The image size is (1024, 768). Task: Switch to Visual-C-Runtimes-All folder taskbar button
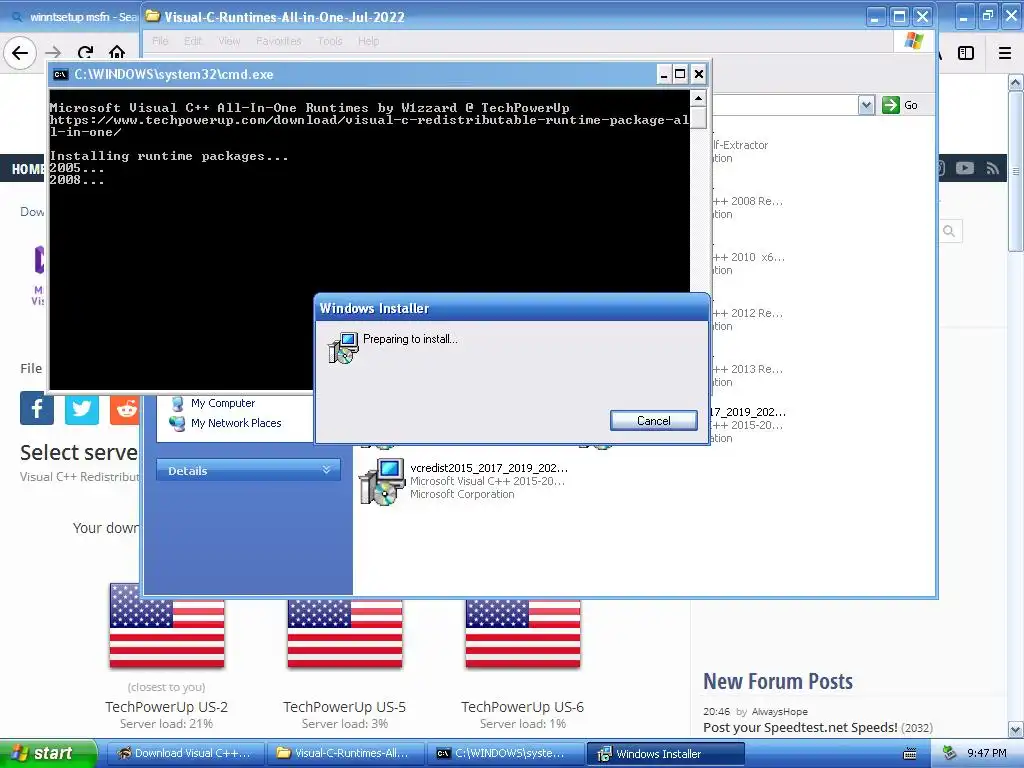[345, 754]
